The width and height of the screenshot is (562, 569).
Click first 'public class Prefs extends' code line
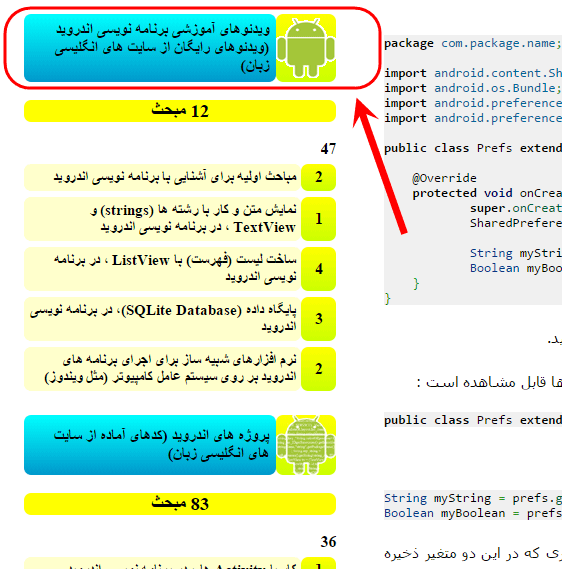pyautogui.click(x=473, y=148)
